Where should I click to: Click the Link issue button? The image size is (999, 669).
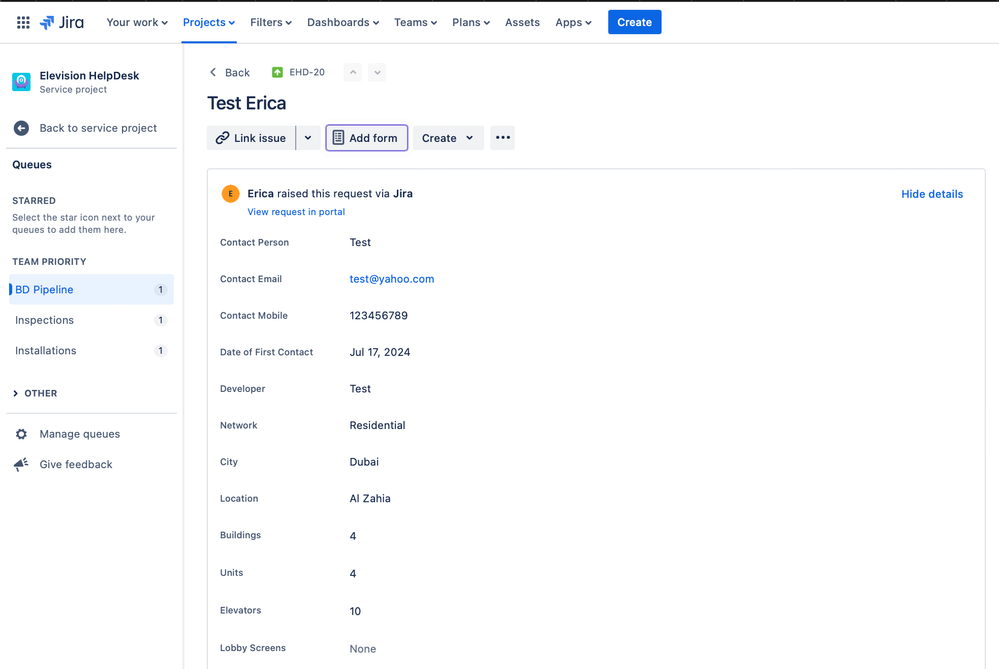pyautogui.click(x=251, y=138)
